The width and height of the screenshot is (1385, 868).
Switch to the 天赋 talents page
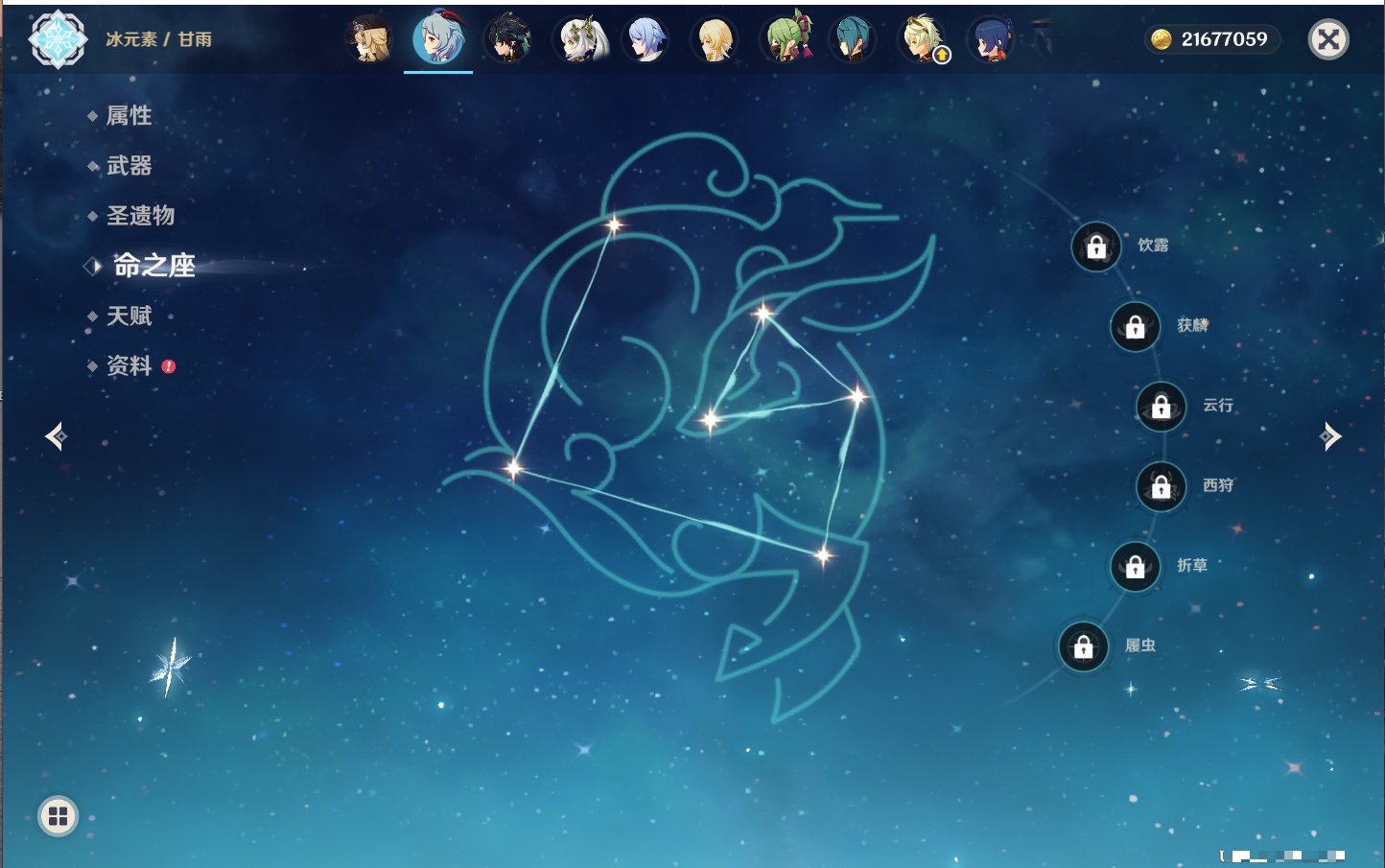coord(129,316)
